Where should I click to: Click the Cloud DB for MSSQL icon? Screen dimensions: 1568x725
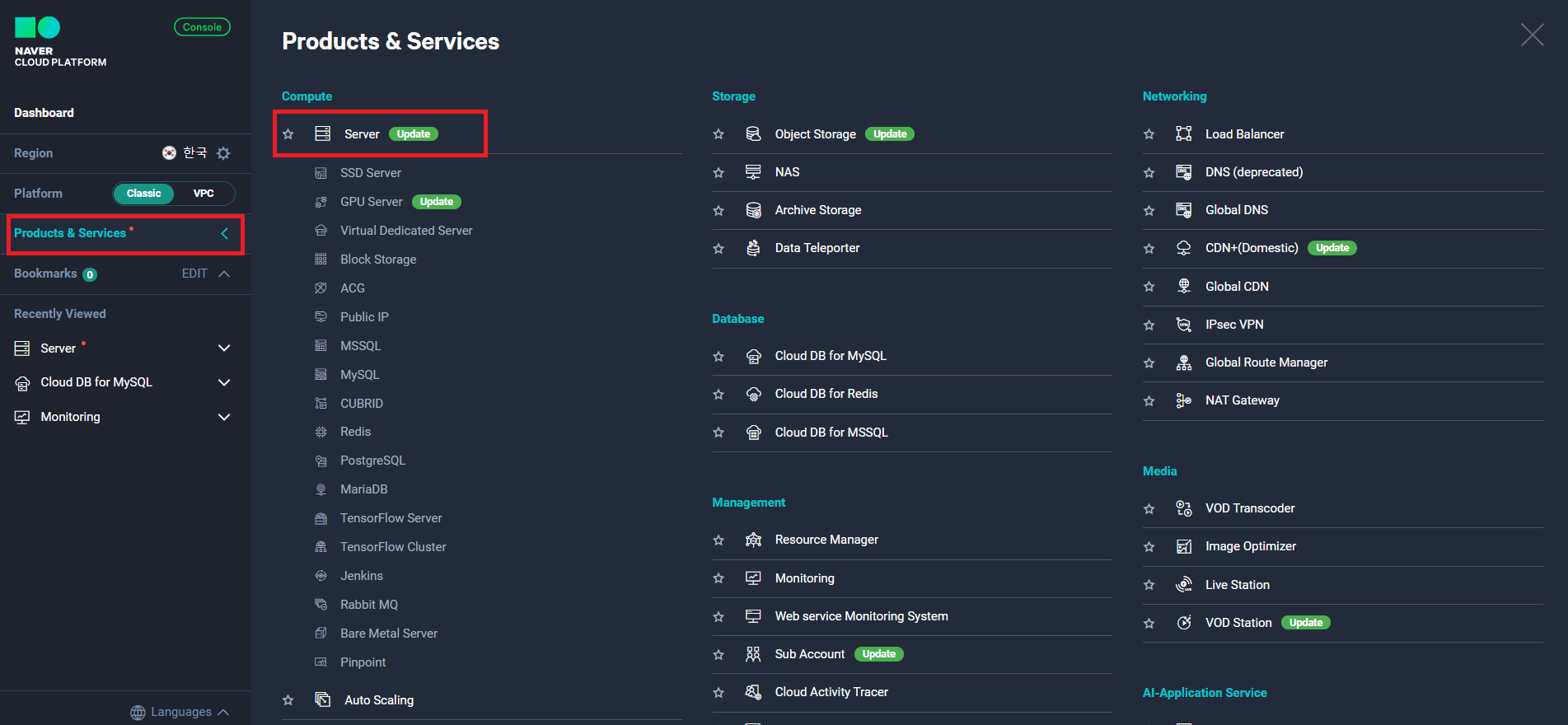click(x=753, y=433)
